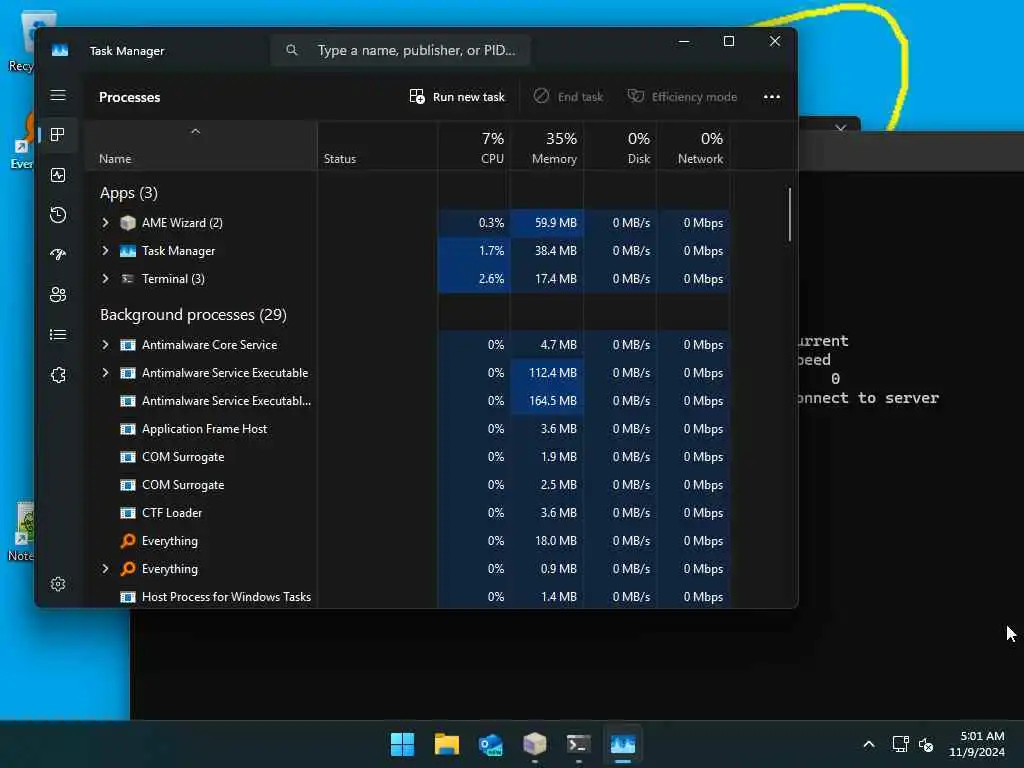Open Windows Start menu
Image resolution: width=1024 pixels, height=768 pixels.
coord(402,744)
